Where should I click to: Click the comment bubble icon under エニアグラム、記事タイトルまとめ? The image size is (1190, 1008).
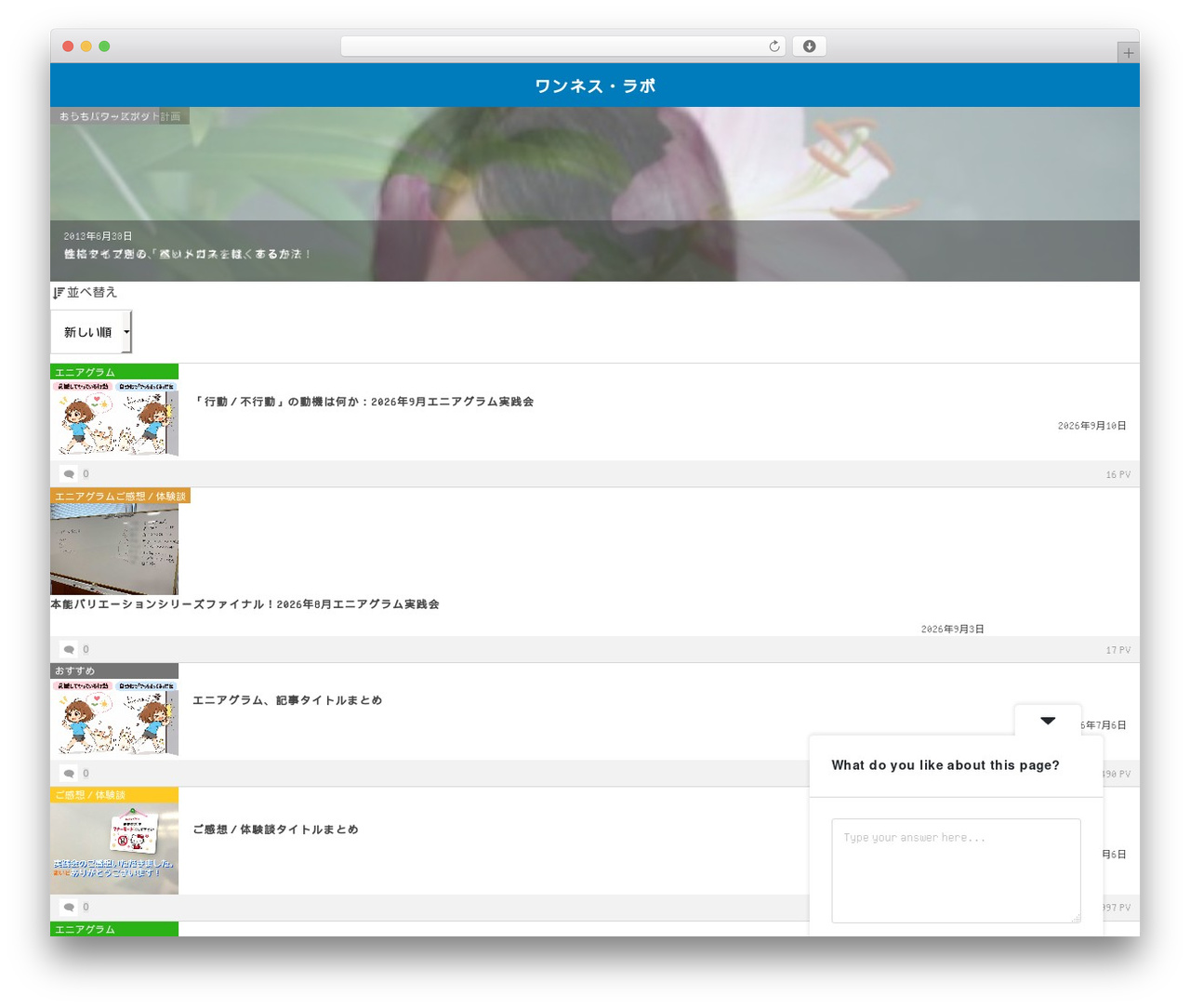[69, 774]
